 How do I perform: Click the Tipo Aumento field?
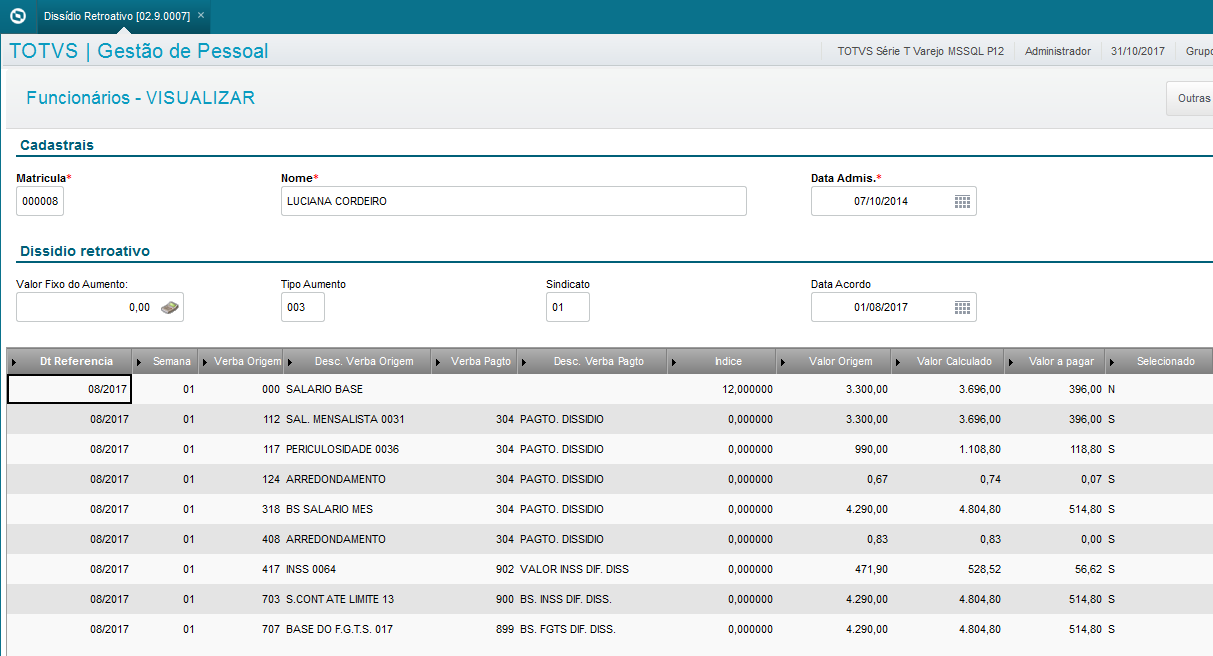point(303,307)
